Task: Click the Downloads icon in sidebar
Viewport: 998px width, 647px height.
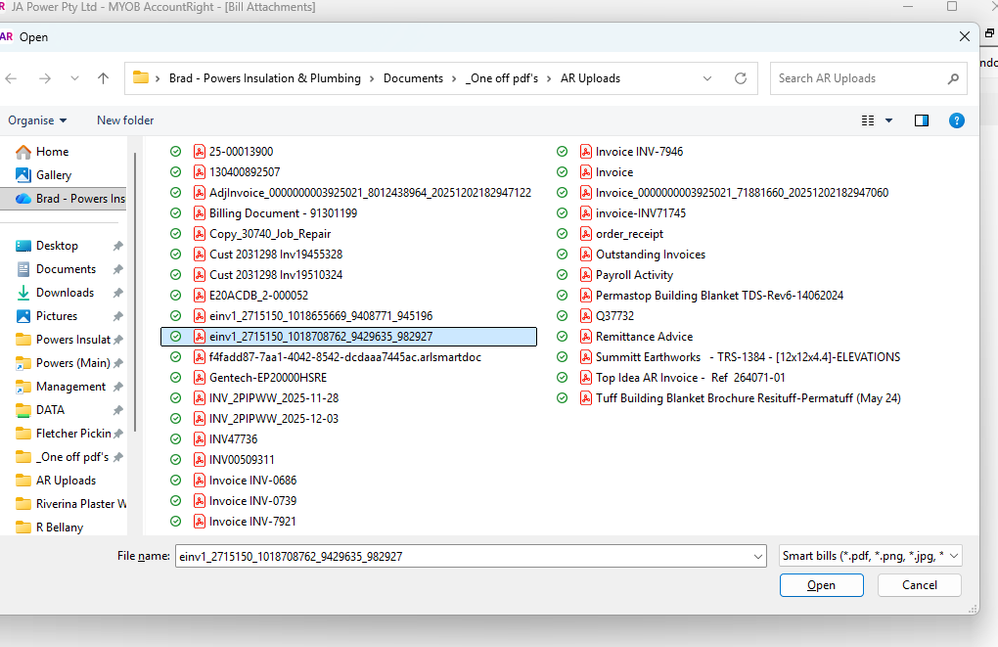Action: coord(23,293)
